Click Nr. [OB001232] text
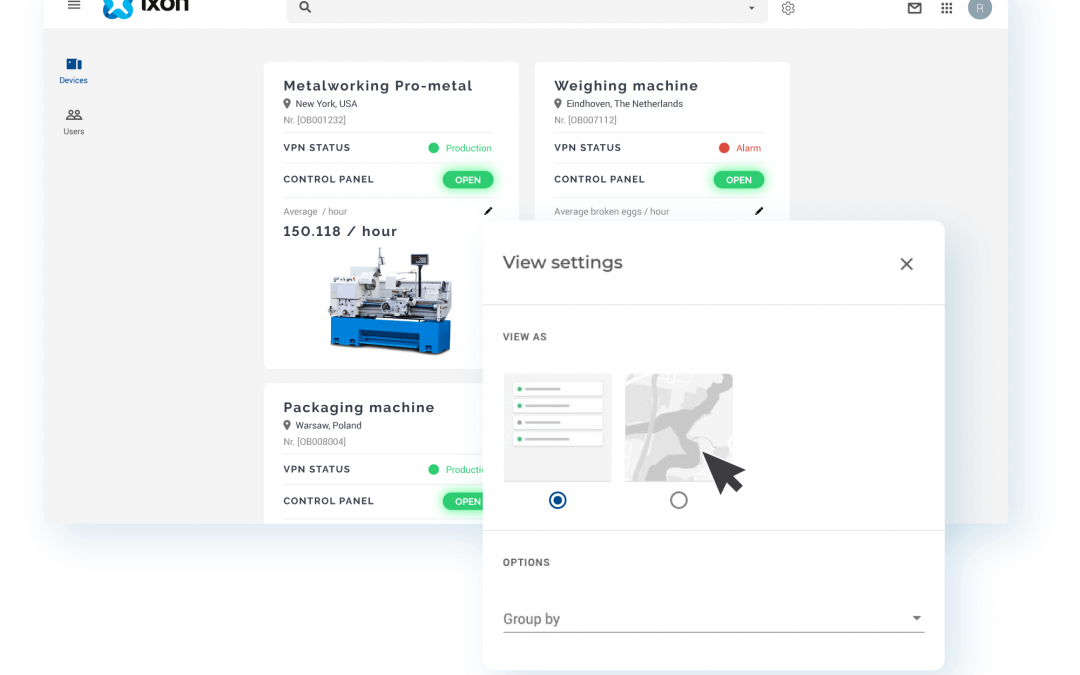Image resolution: width=1080 pixels, height=675 pixels. point(315,120)
